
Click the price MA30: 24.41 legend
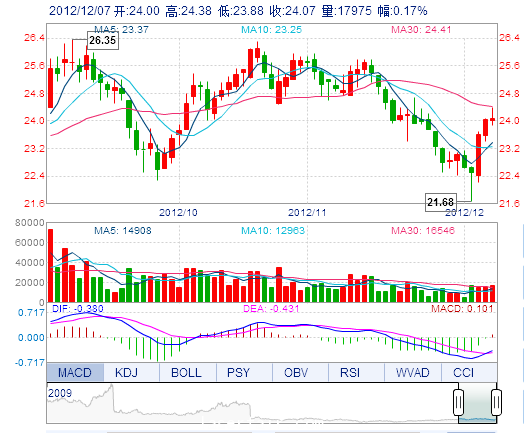click(421, 30)
